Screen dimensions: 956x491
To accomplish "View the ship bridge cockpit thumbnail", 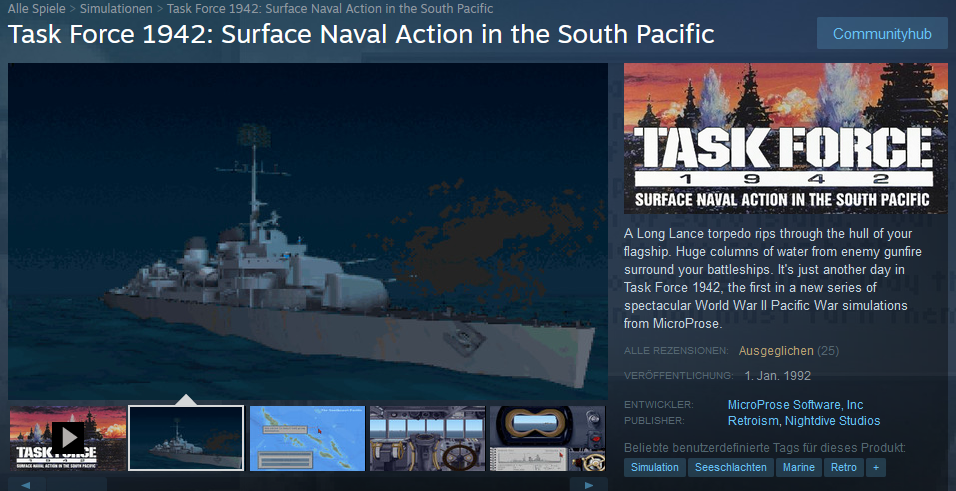I will click(x=427, y=438).
